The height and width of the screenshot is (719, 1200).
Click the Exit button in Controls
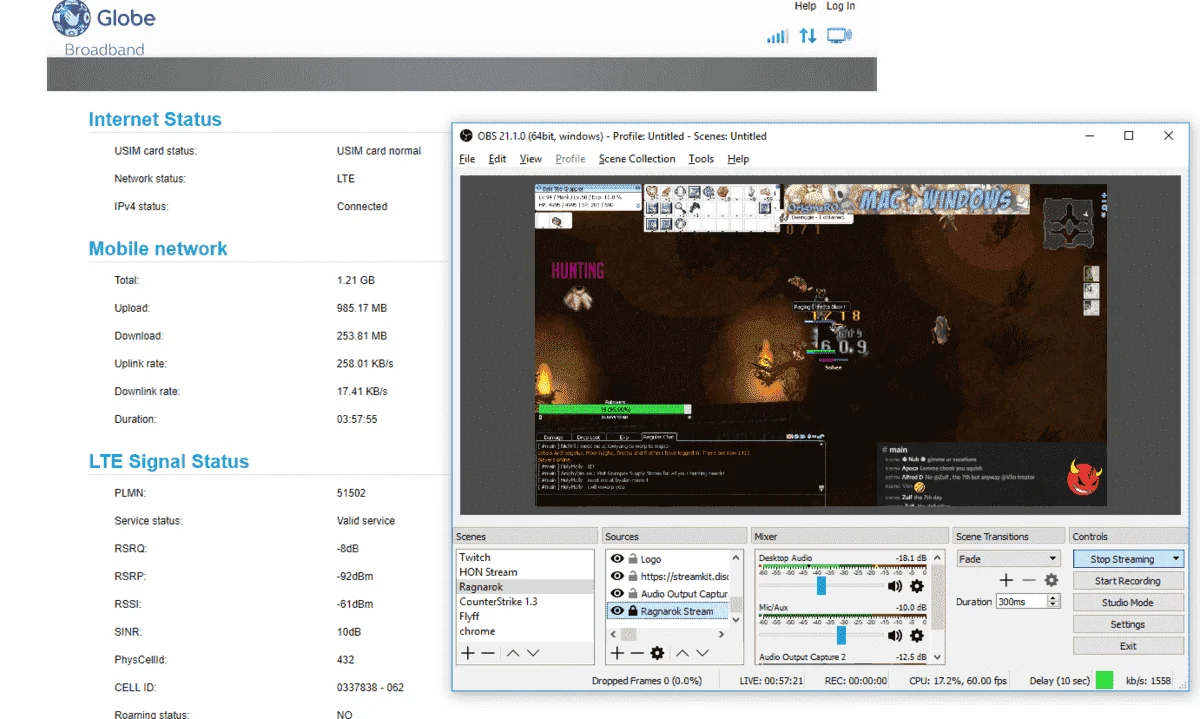click(x=1128, y=646)
